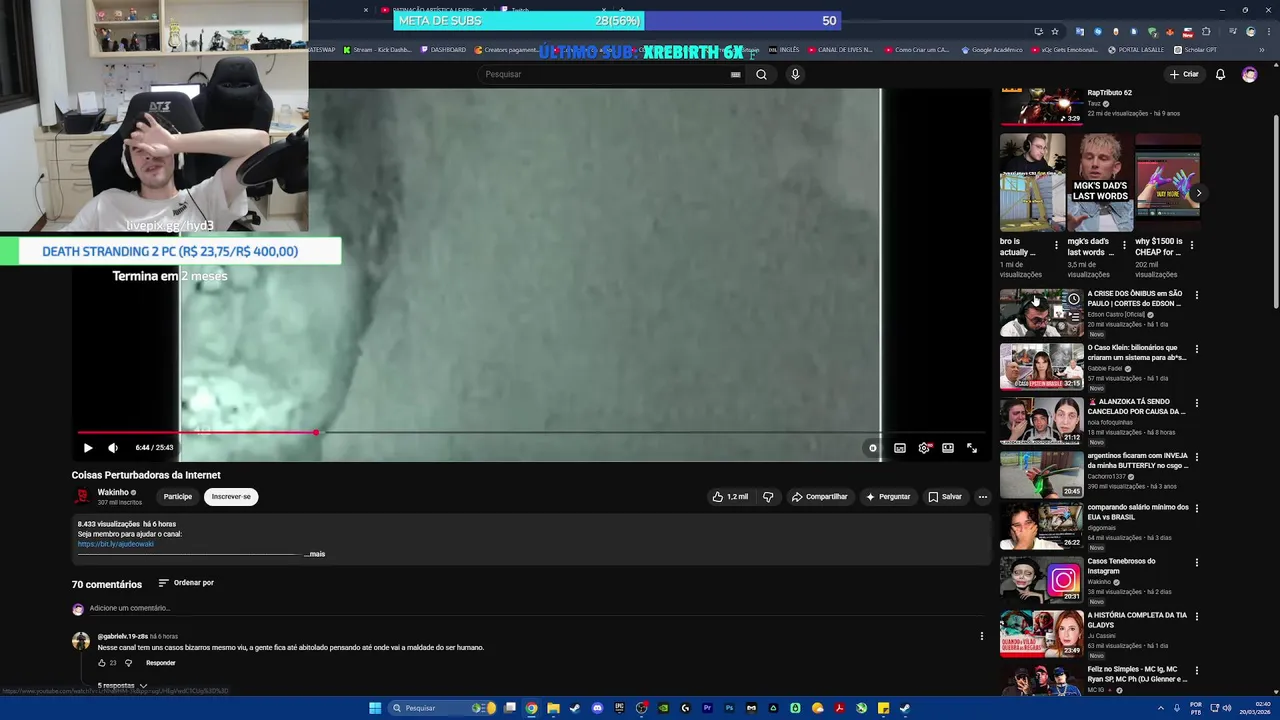This screenshot has width=1280, height=720.
Task: Open options for 'mgk's dad's last words' short
Action: (1124, 245)
